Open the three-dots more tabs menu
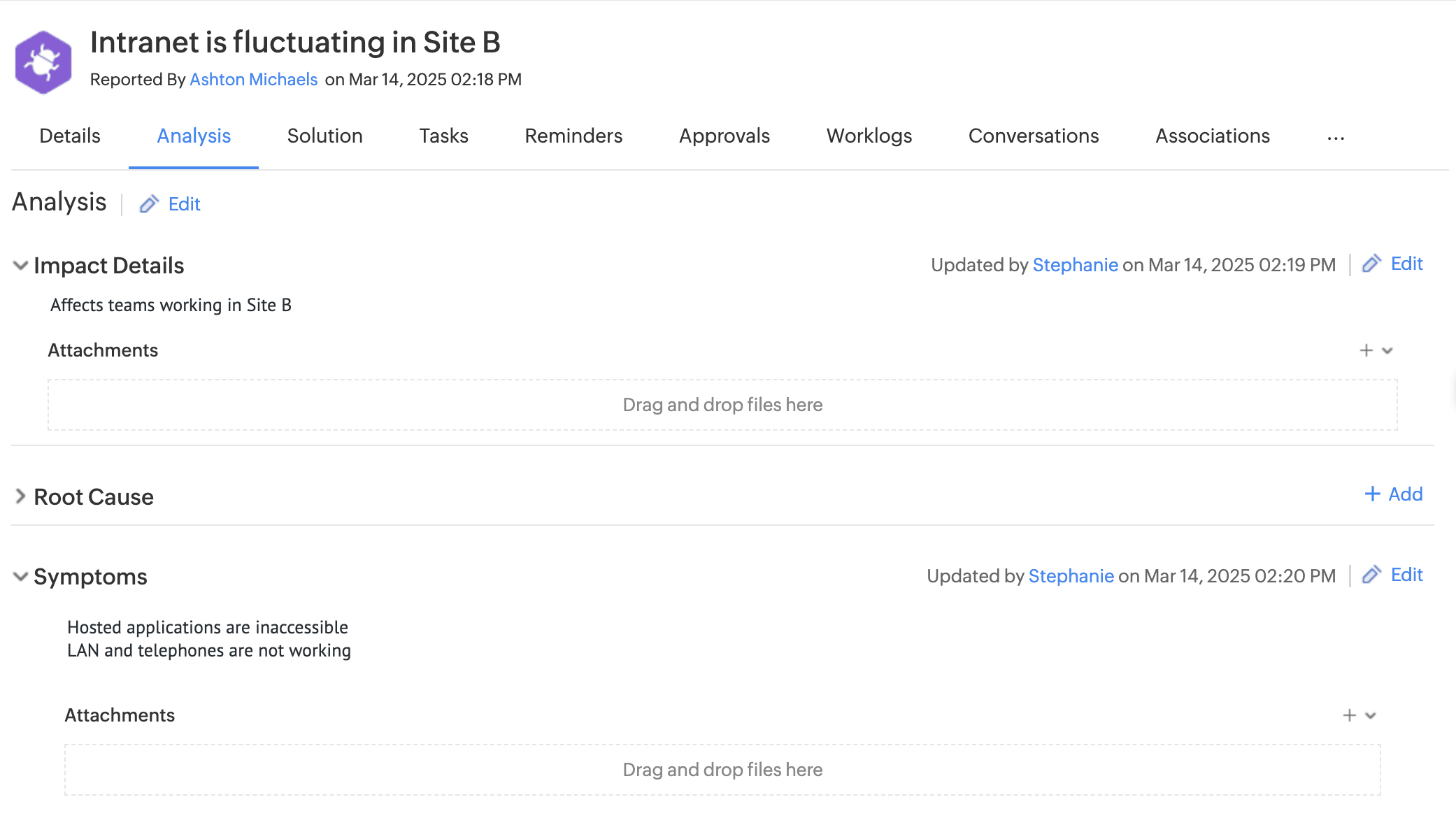Screen dimensions: 1456x825 point(1336,137)
